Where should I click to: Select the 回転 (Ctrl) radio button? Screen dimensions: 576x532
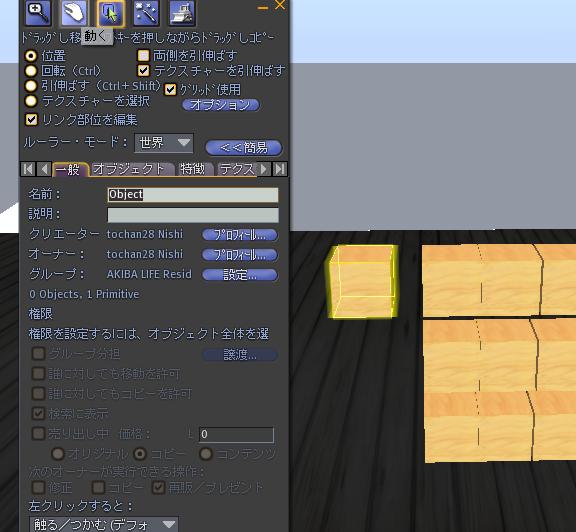[x=31, y=71]
